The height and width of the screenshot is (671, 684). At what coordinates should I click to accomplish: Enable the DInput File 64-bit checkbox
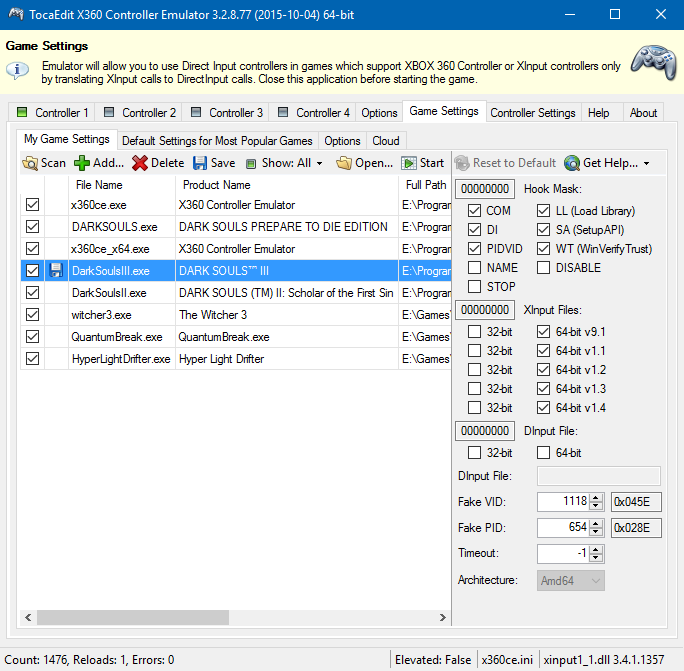543,452
